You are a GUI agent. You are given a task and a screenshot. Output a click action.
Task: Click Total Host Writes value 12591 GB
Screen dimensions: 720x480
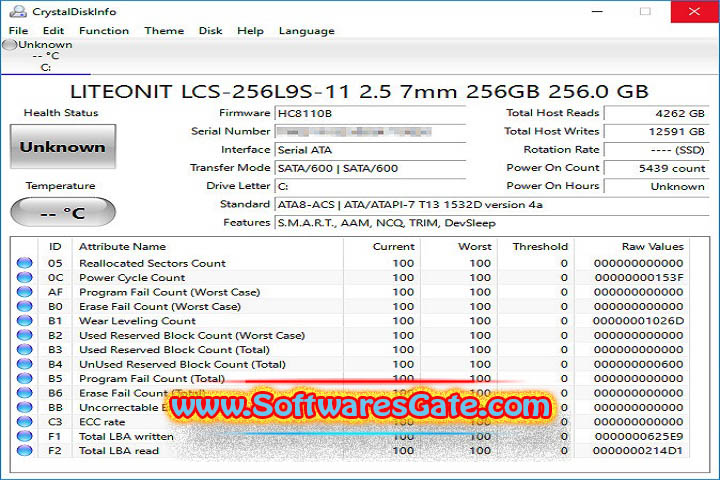coord(656,132)
